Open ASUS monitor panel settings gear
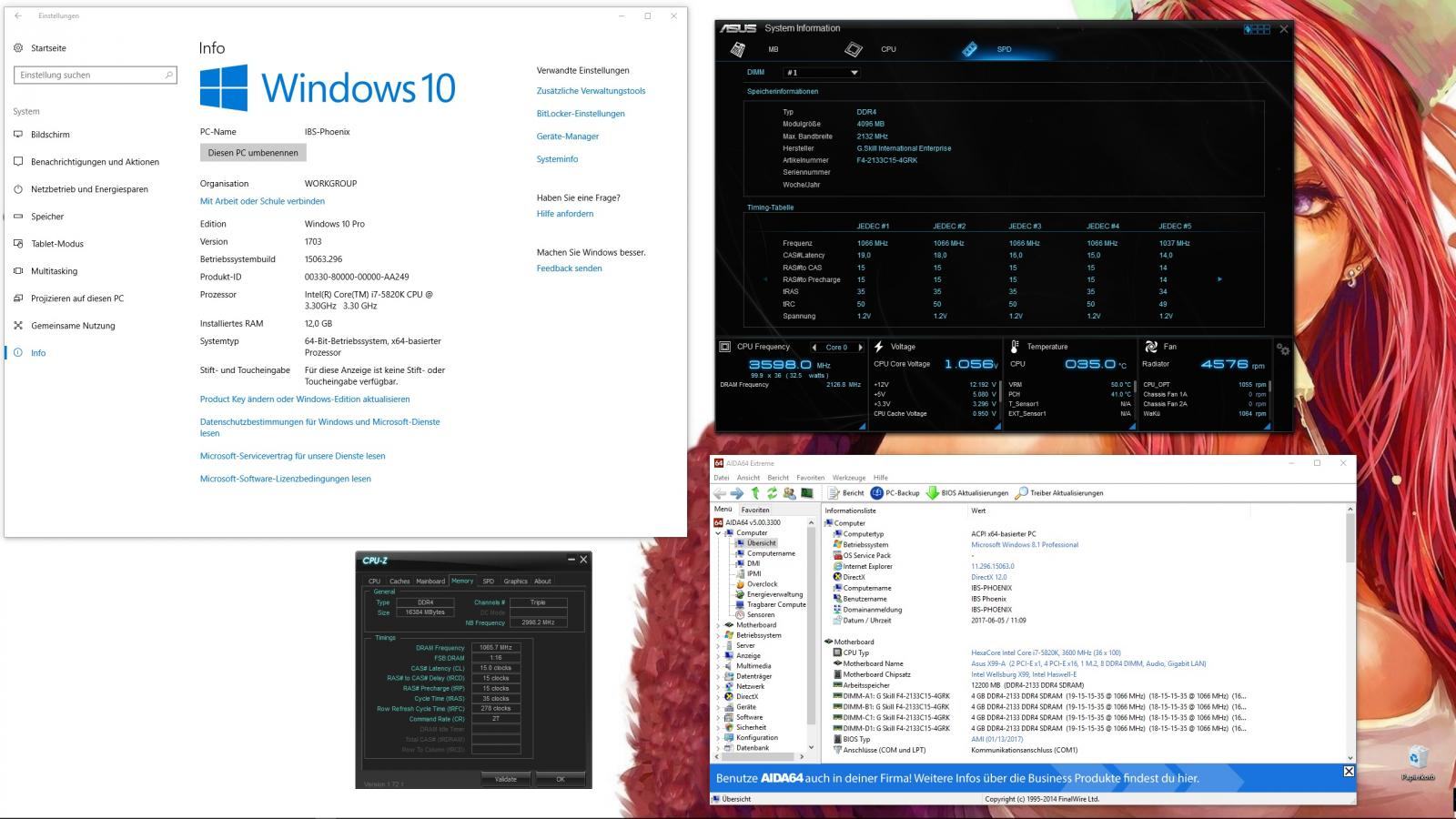1456x819 pixels. 1283,349
